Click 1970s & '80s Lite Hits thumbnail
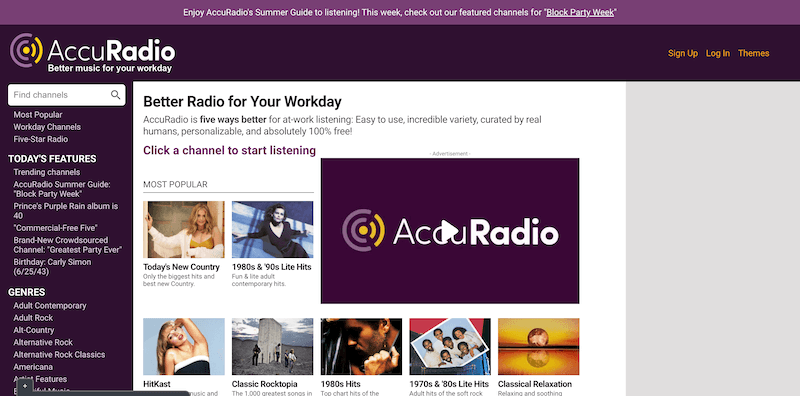Viewport: 800px width, 396px height. point(450,346)
